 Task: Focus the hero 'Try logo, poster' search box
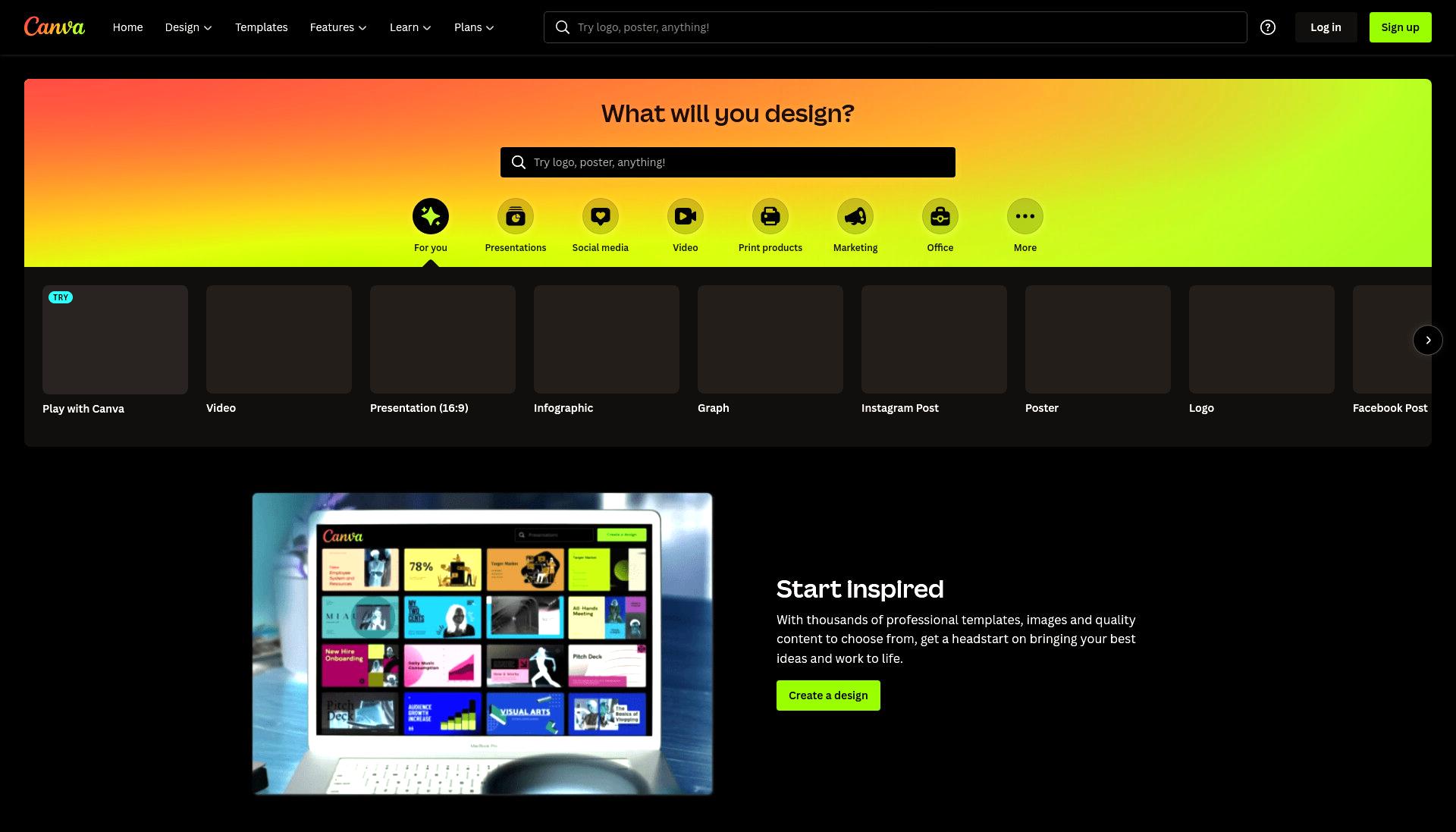[x=728, y=162]
